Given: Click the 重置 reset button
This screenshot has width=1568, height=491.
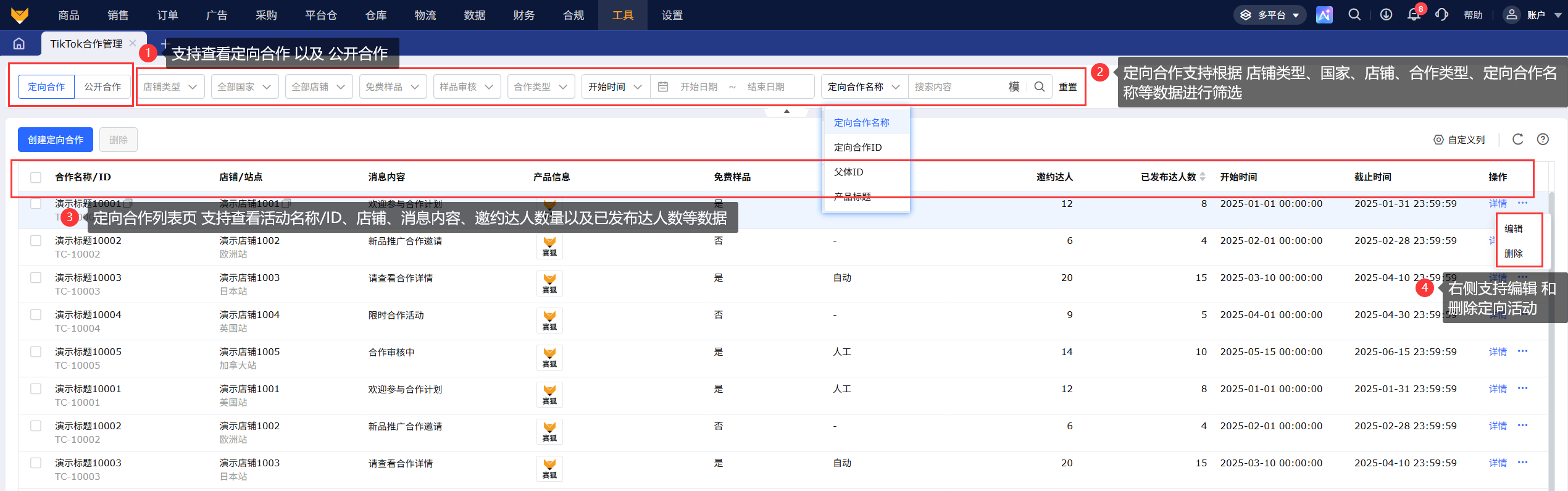Looking at the screenshot, I should click(x=1068, y=86).
